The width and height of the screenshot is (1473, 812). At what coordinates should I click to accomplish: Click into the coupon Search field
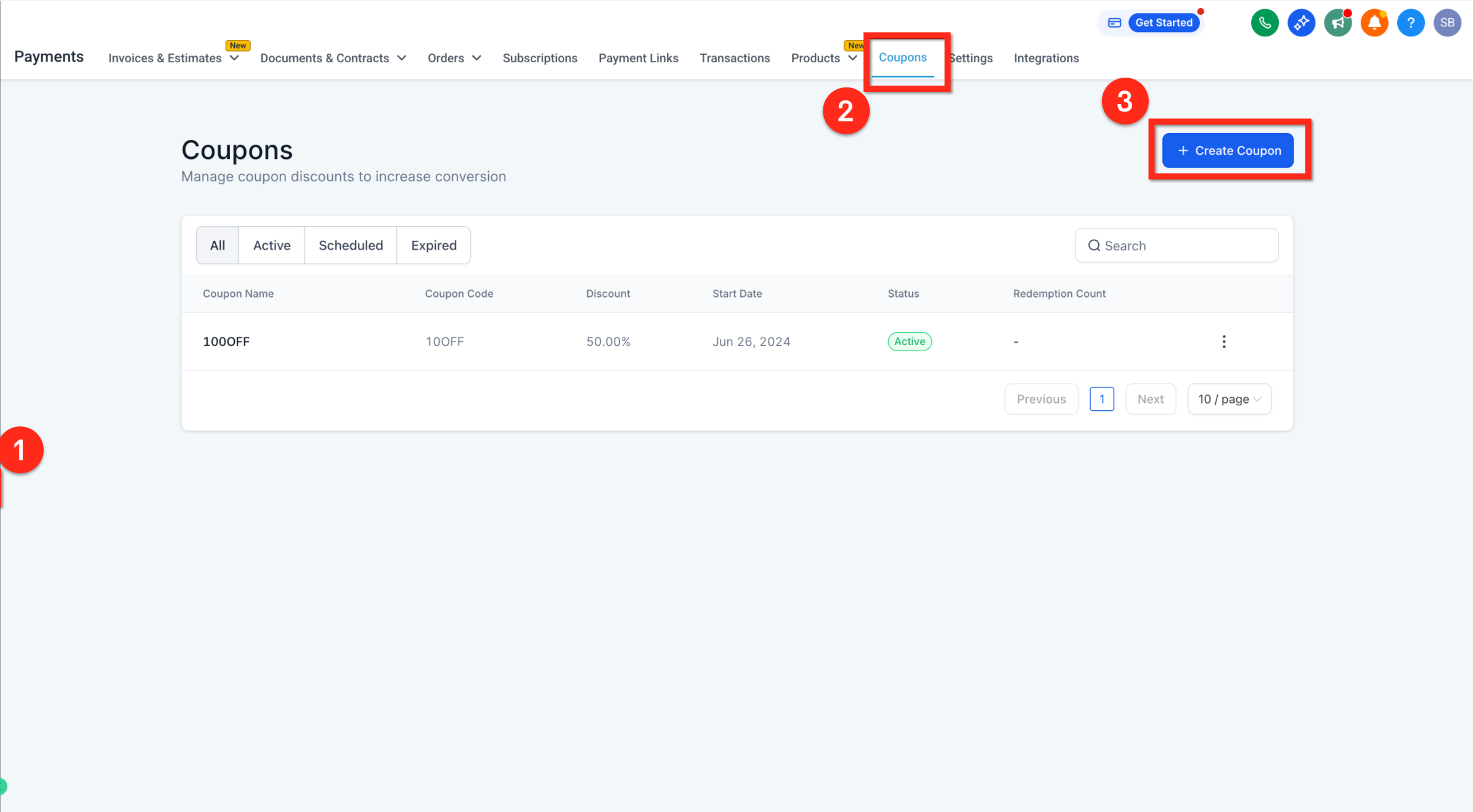click(1177, 246)
